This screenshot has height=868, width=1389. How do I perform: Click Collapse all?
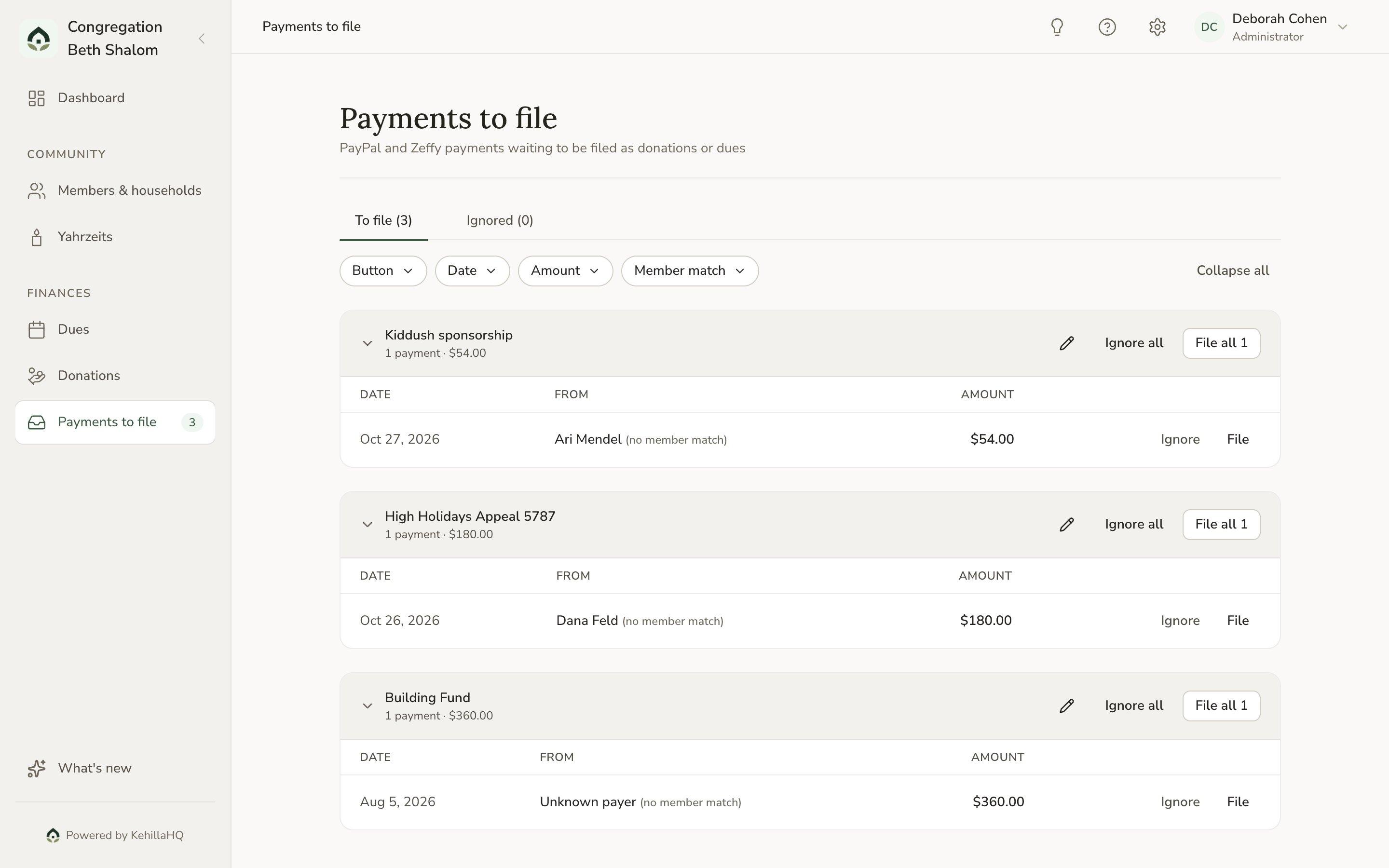(1232, 271)
